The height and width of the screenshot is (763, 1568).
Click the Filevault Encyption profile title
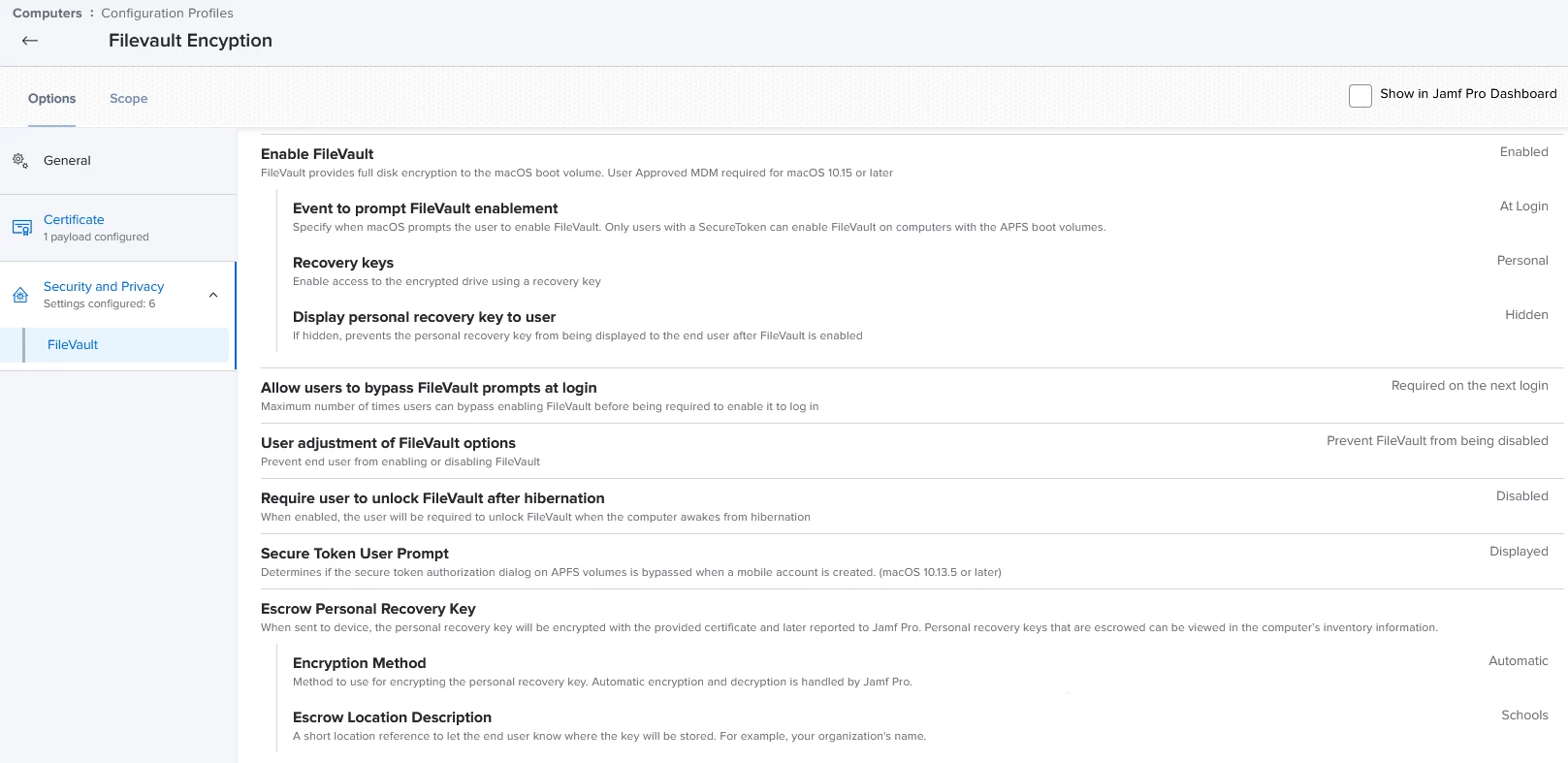[190, 41]
